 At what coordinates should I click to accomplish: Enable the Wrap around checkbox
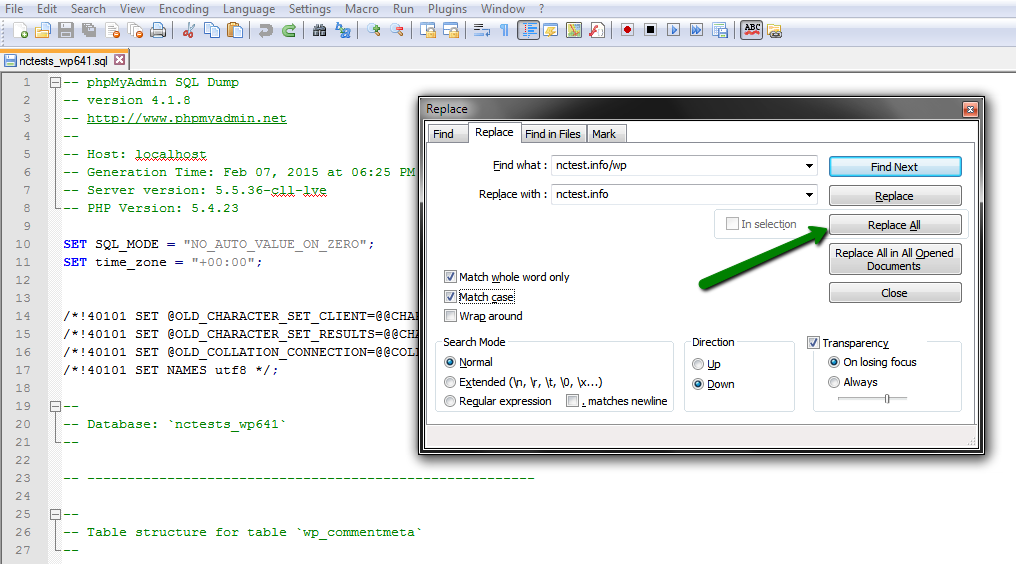click(451, 316)
